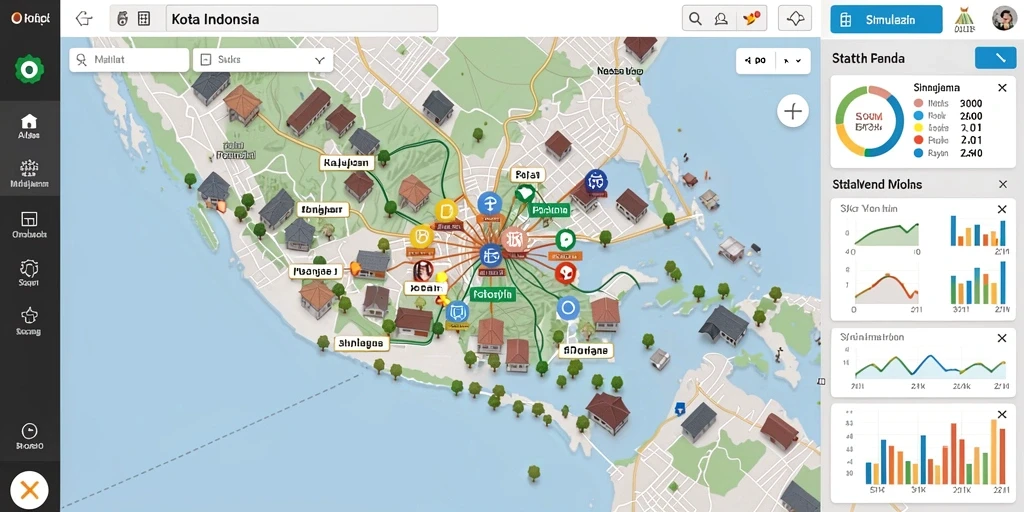Click the blue edit button beside Statth Fanda

coord(995,58)
